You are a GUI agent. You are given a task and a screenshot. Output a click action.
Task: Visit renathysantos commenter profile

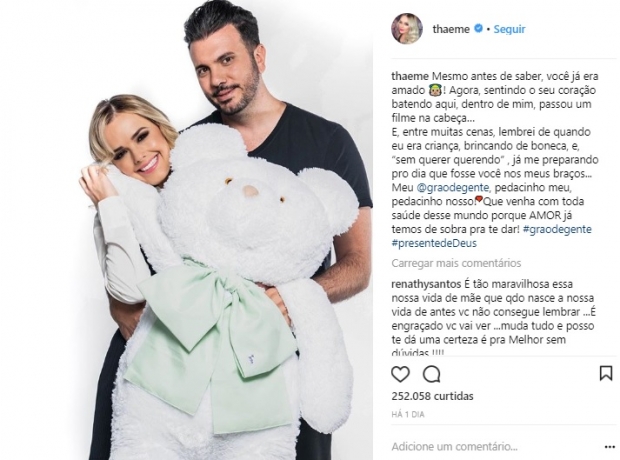tap(426, 284)
